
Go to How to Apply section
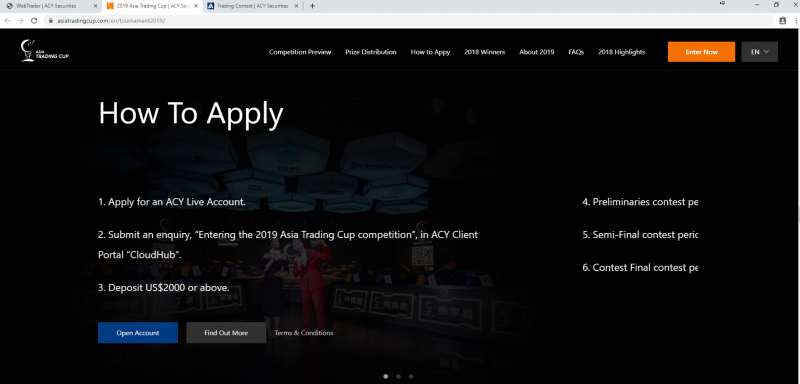(430, 52)
